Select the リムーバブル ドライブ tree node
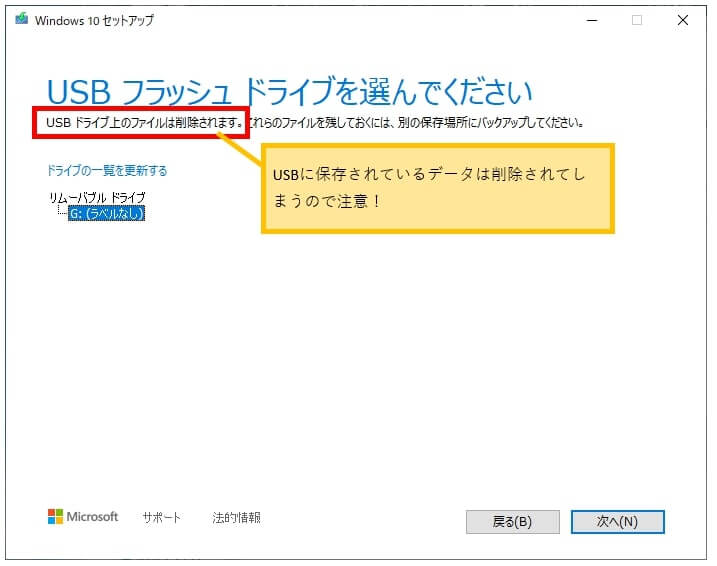This screenshot has height=566, width=717. click(x=97, y=198)
